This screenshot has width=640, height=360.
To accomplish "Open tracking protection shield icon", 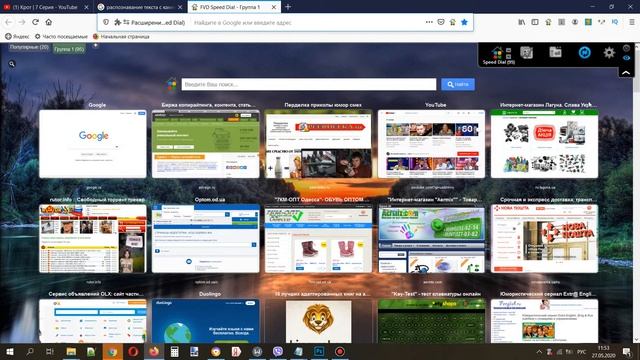I will (106, 22).
